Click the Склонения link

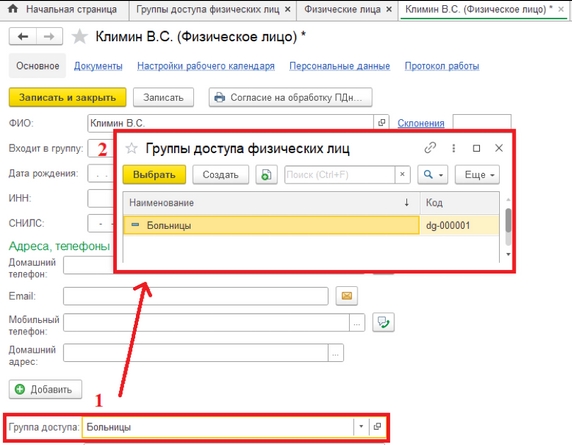tap(421, 123)
